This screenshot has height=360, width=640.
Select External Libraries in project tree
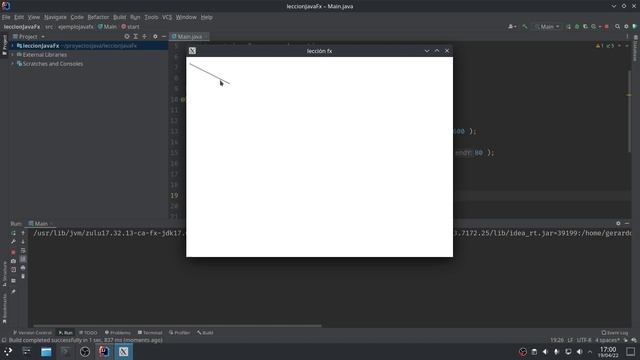click(44, 55)
